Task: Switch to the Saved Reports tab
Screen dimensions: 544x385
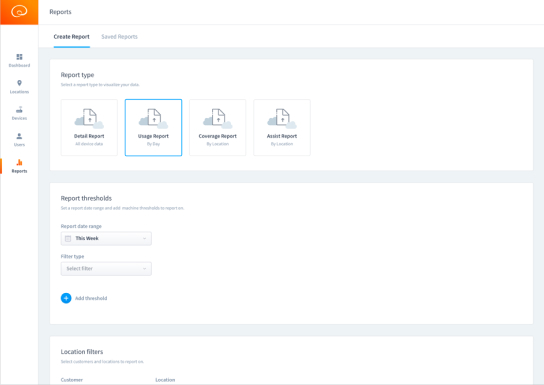Action: point(119,37)
